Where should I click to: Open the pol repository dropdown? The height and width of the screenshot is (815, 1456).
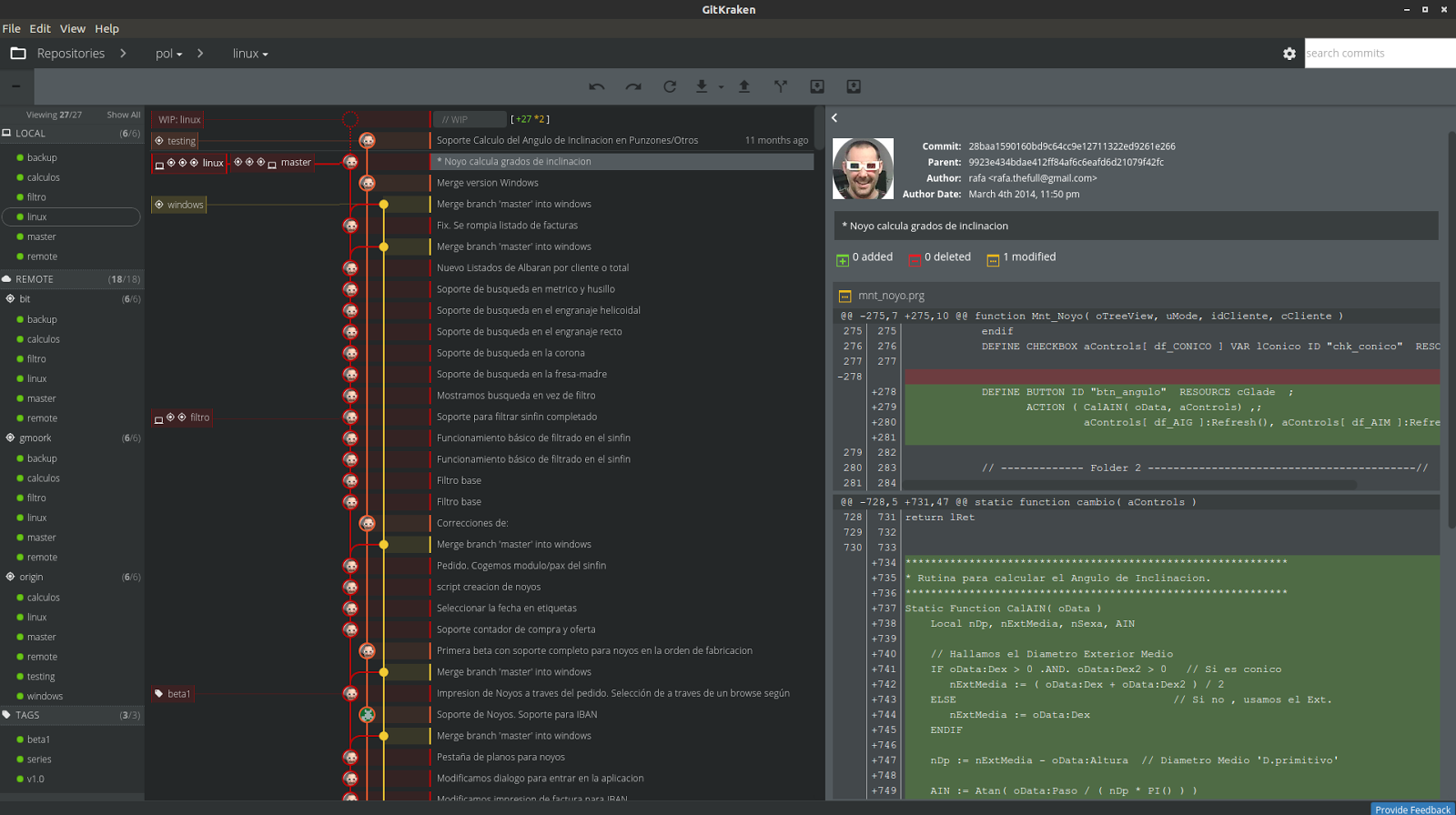169,54
